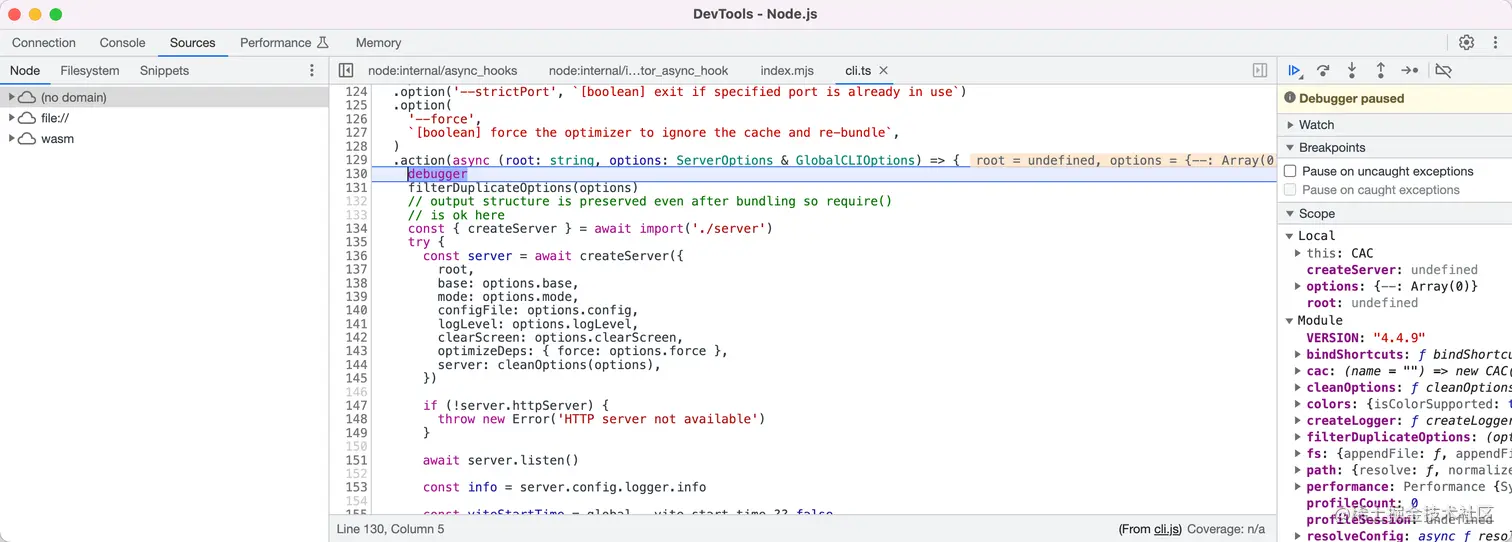
Task: Hide the debugger sidebar
Action: 1260,71
